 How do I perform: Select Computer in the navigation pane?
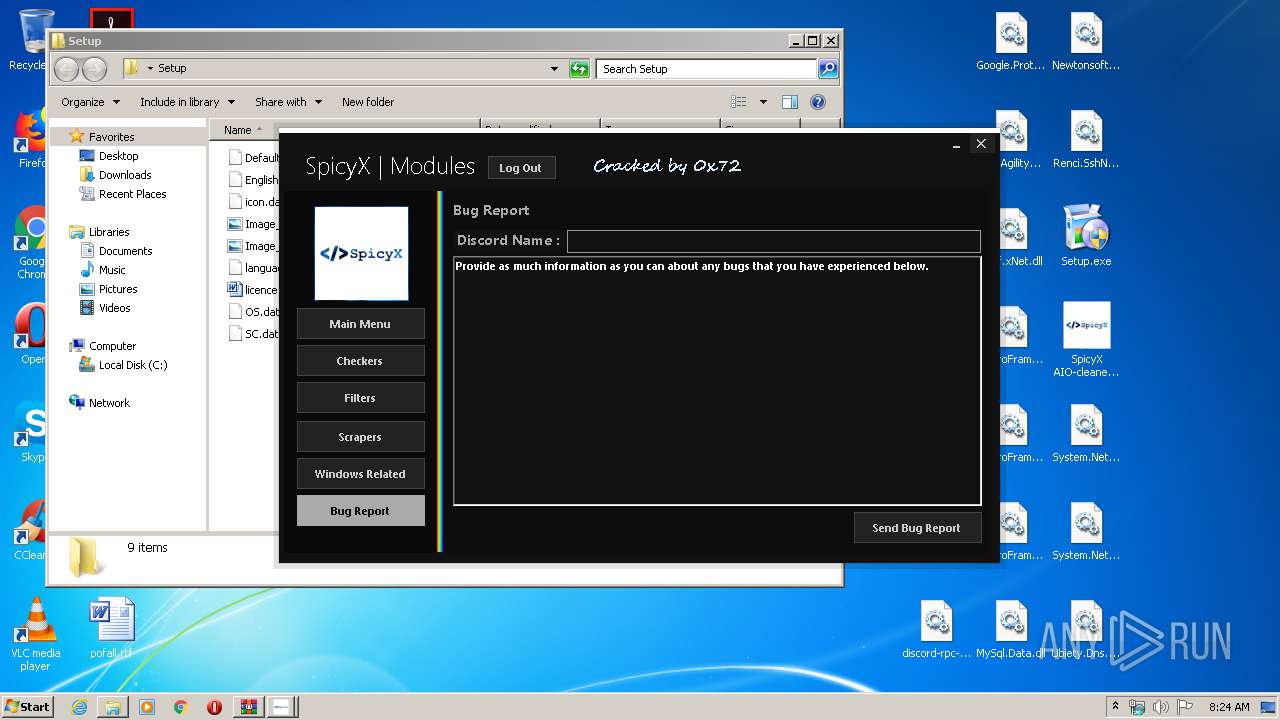112,346
